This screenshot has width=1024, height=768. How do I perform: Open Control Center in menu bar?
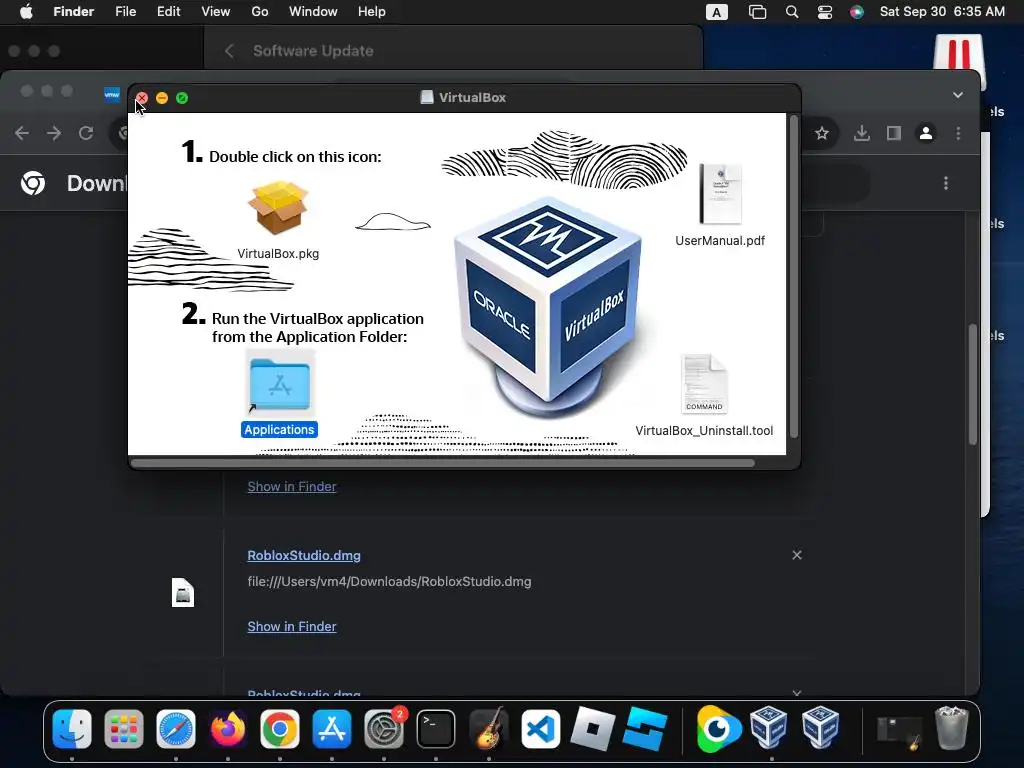pos(825,12)
